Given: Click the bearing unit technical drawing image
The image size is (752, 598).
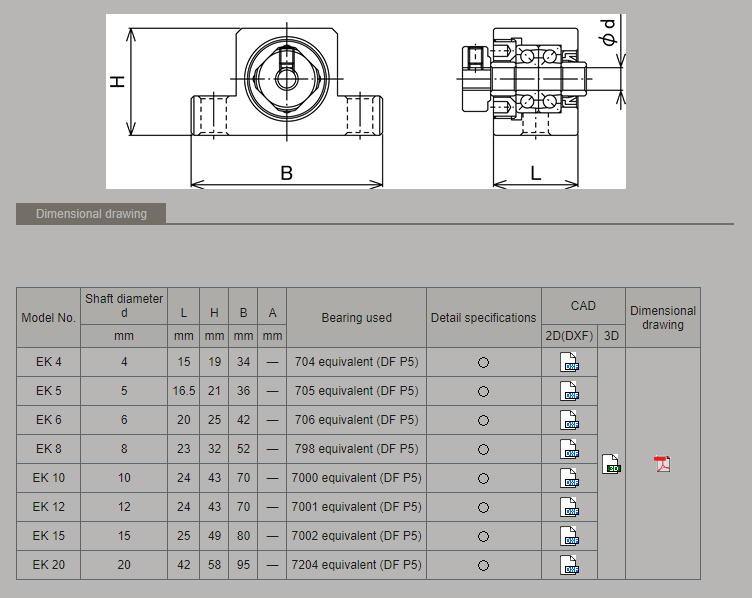Looking at the screenshot, I should pos(365,101).
